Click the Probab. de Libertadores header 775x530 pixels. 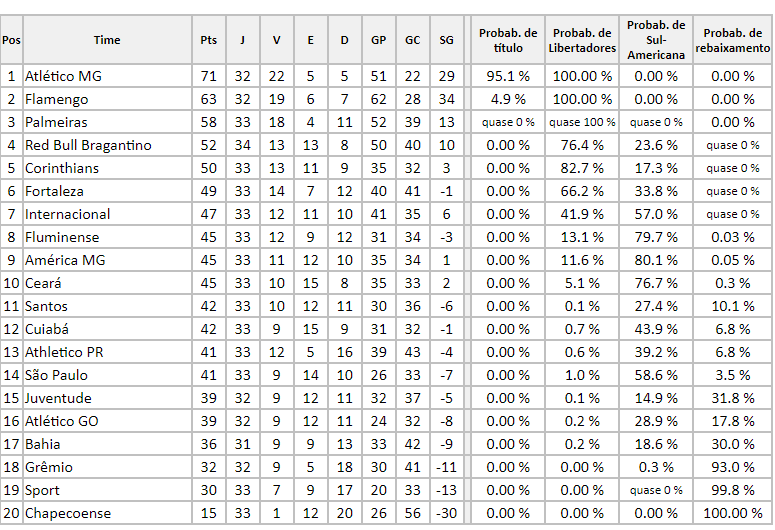click(x=582, y=40)
